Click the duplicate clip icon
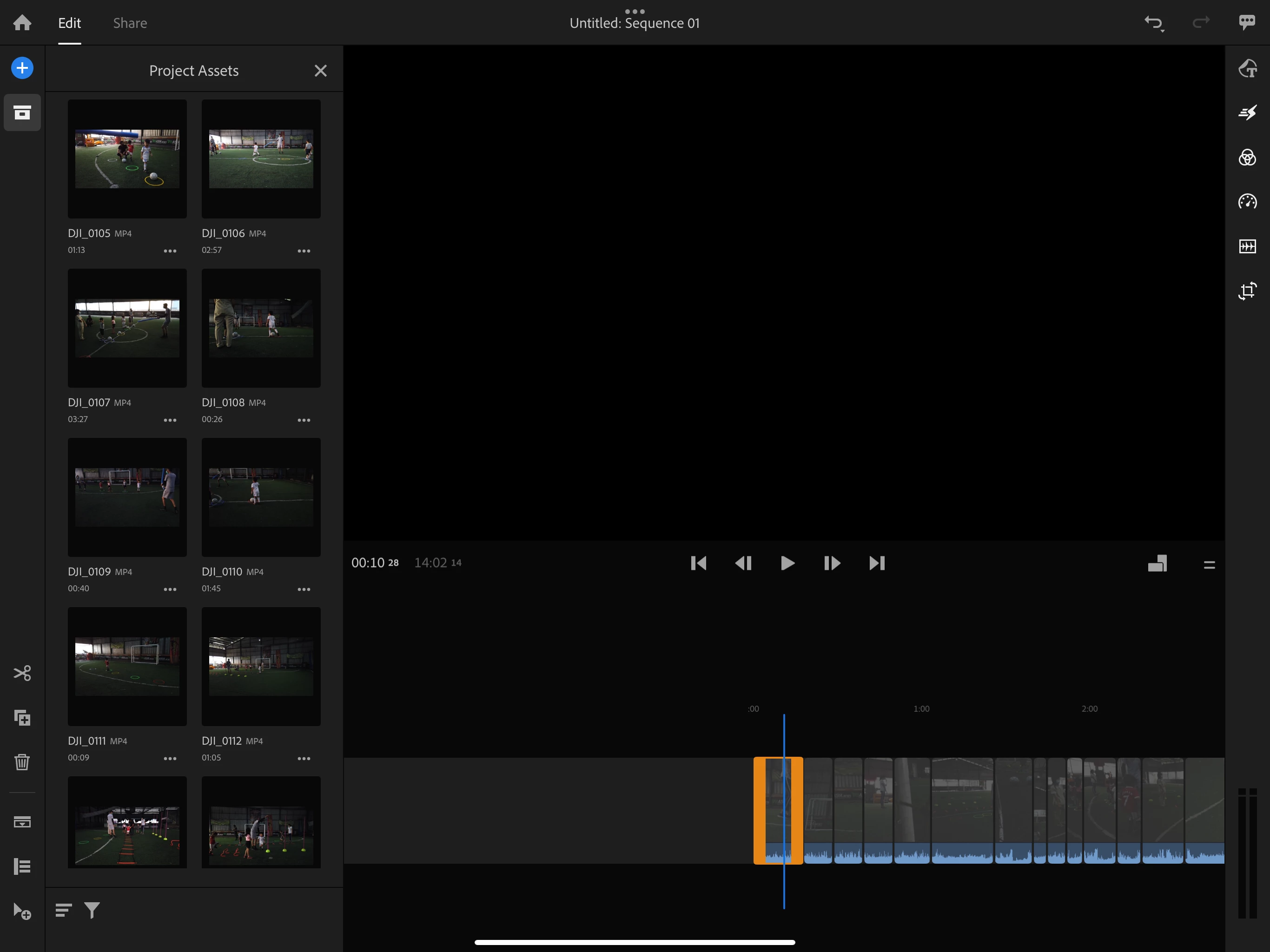Screen dimensions: 1270x952 [x=22, y=718]
